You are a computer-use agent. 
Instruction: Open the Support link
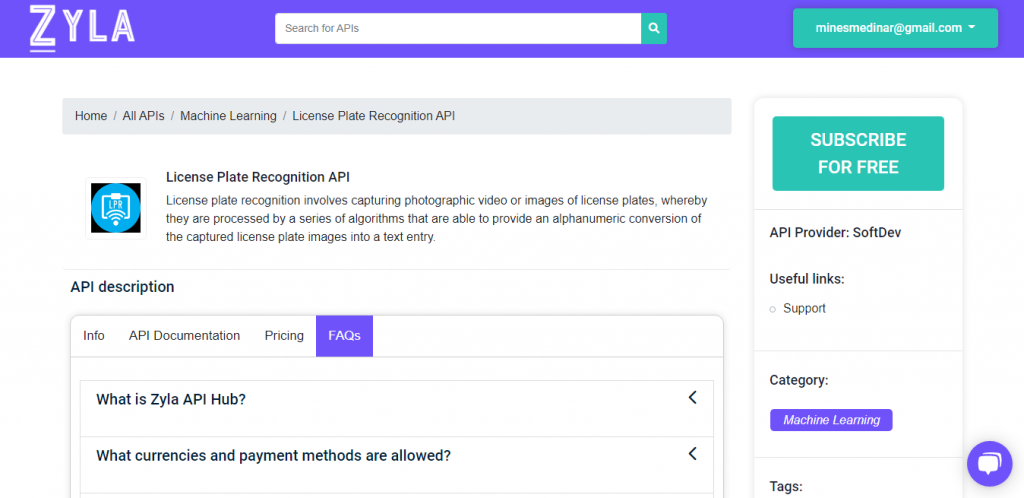click(x=804, y=308)
